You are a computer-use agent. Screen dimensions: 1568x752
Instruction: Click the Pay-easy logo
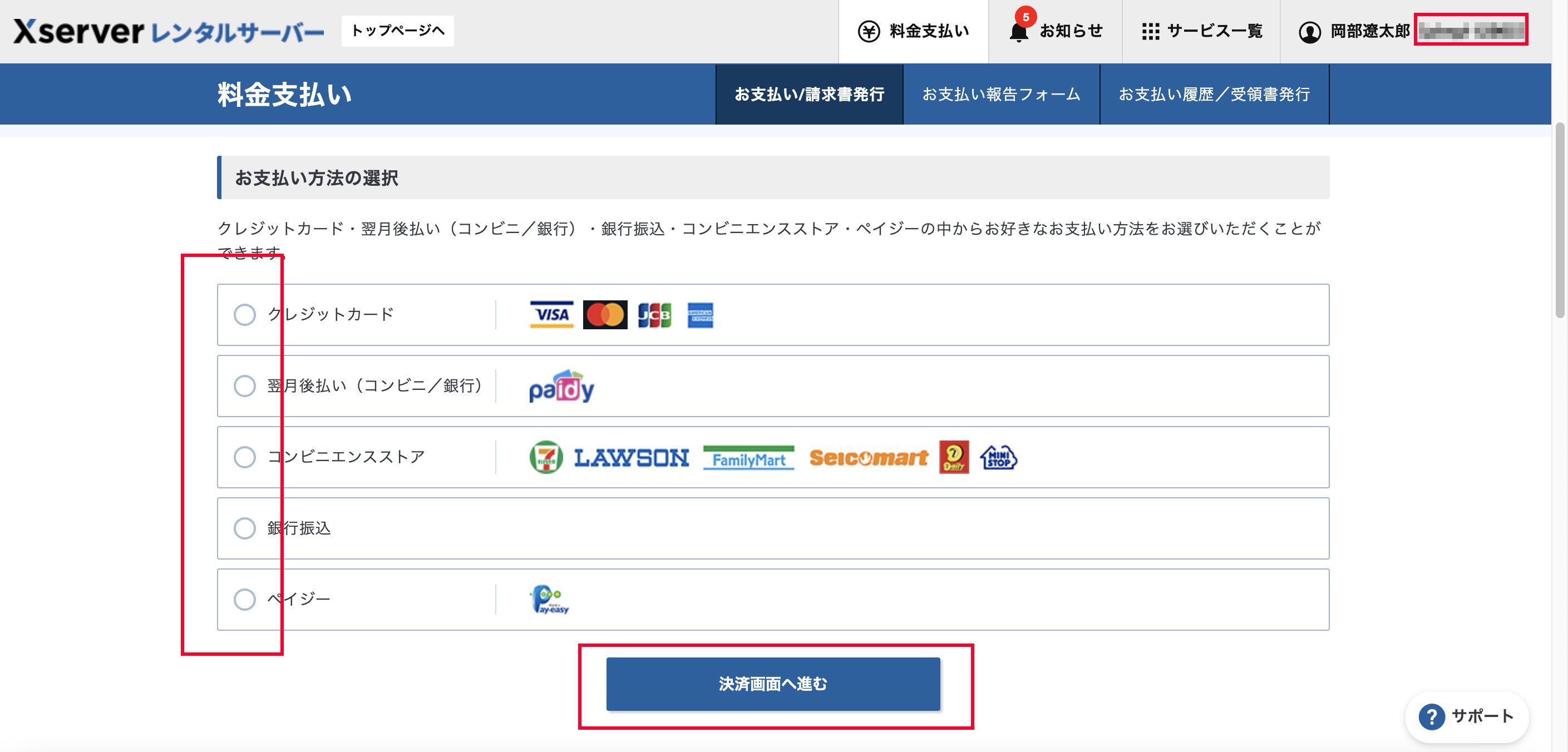[x=550, y=599]
